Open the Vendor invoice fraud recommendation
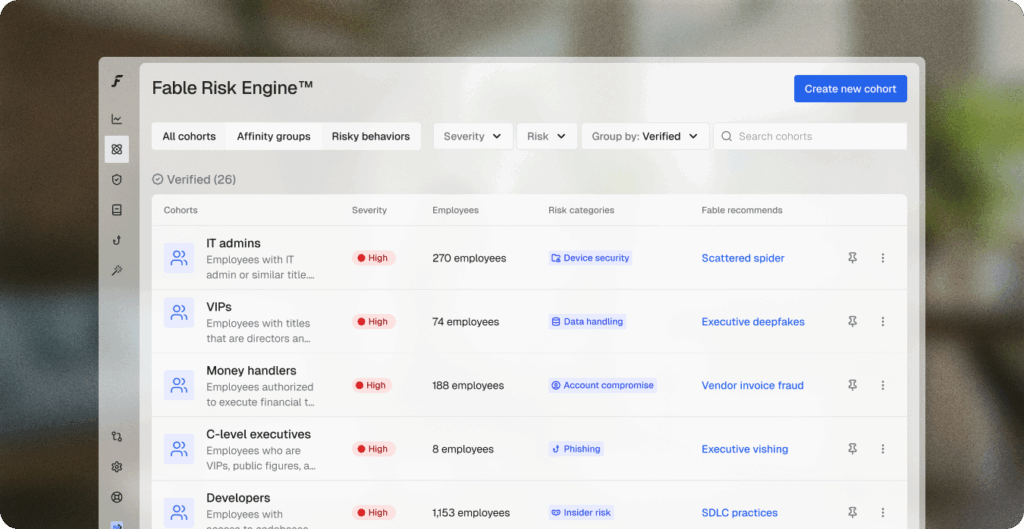Viewport: 1024px width, 529px height. coord(752,385)
